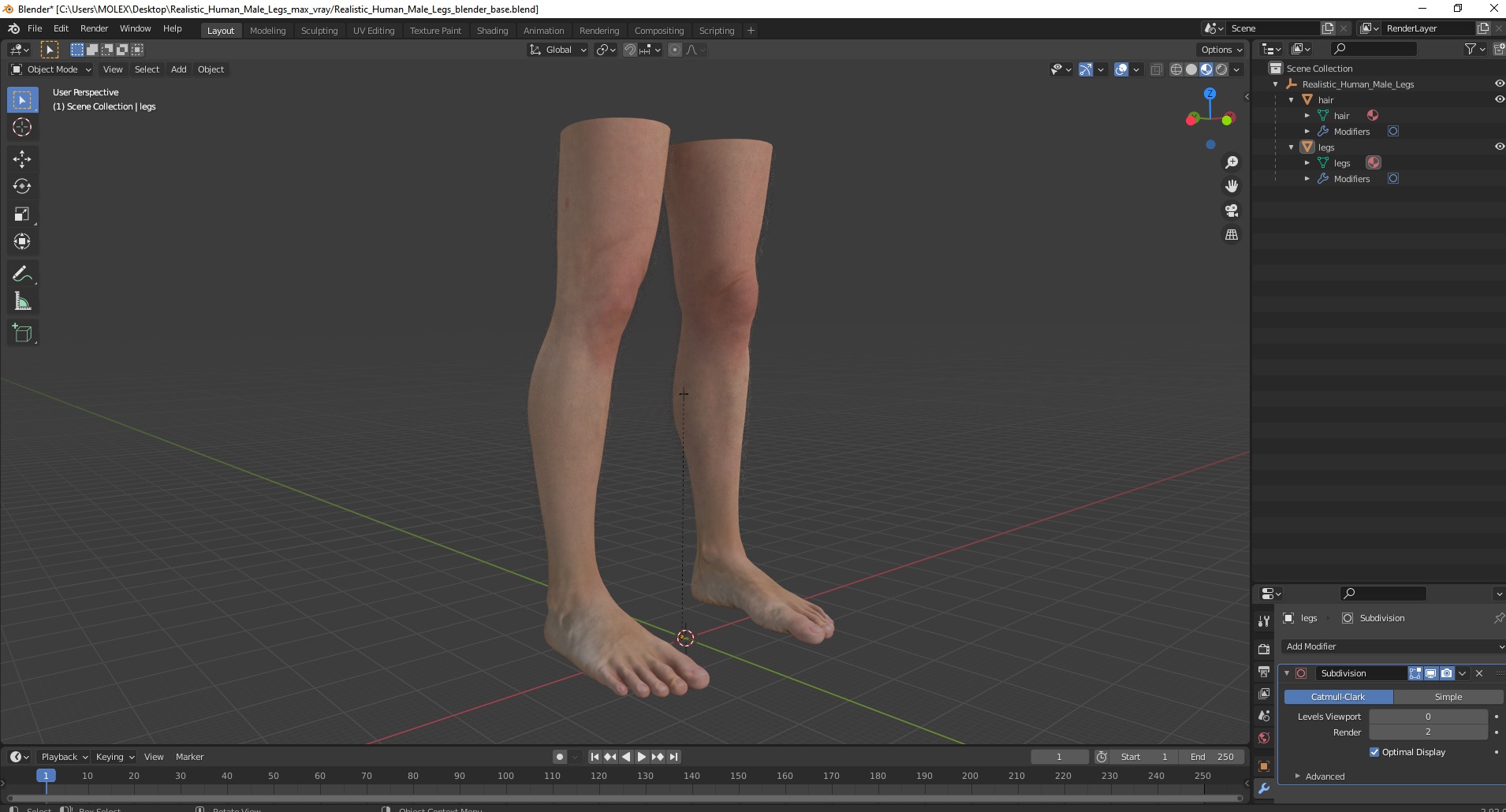The height and width of the screenshot is (812, 1506).
Task: Activate the Scale tool
Action: (22, 214)
